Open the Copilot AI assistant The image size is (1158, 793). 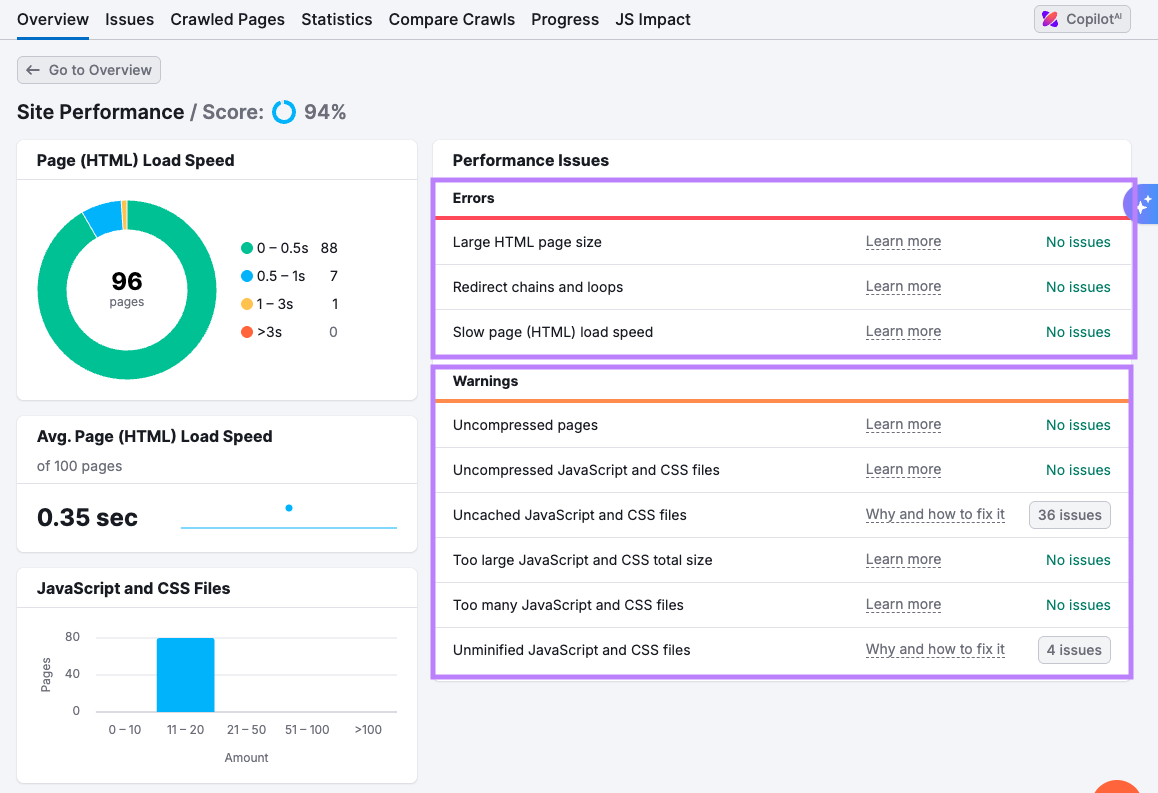coord(1082,18)
